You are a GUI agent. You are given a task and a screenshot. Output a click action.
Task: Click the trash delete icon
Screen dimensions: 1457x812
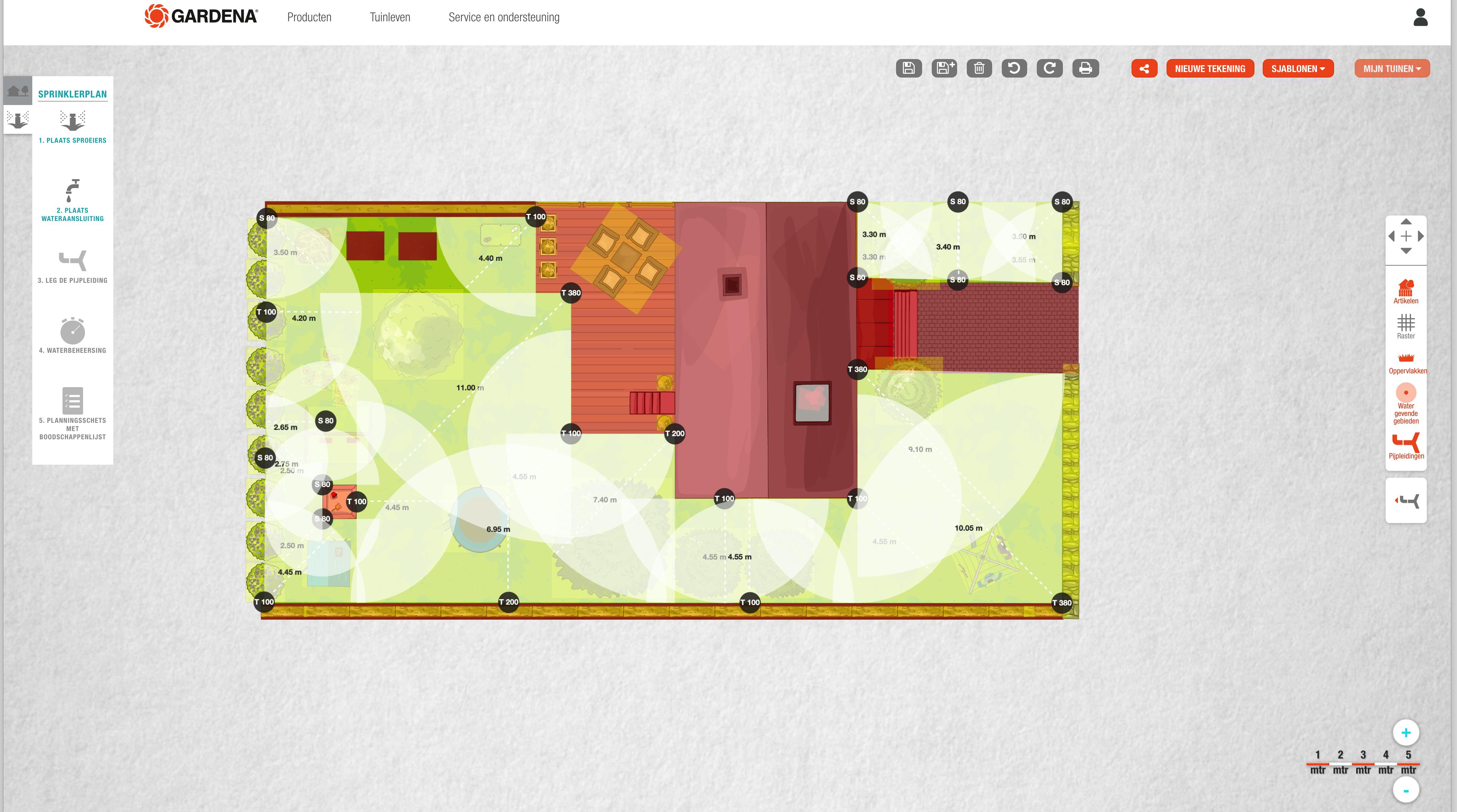coord(979,68)
